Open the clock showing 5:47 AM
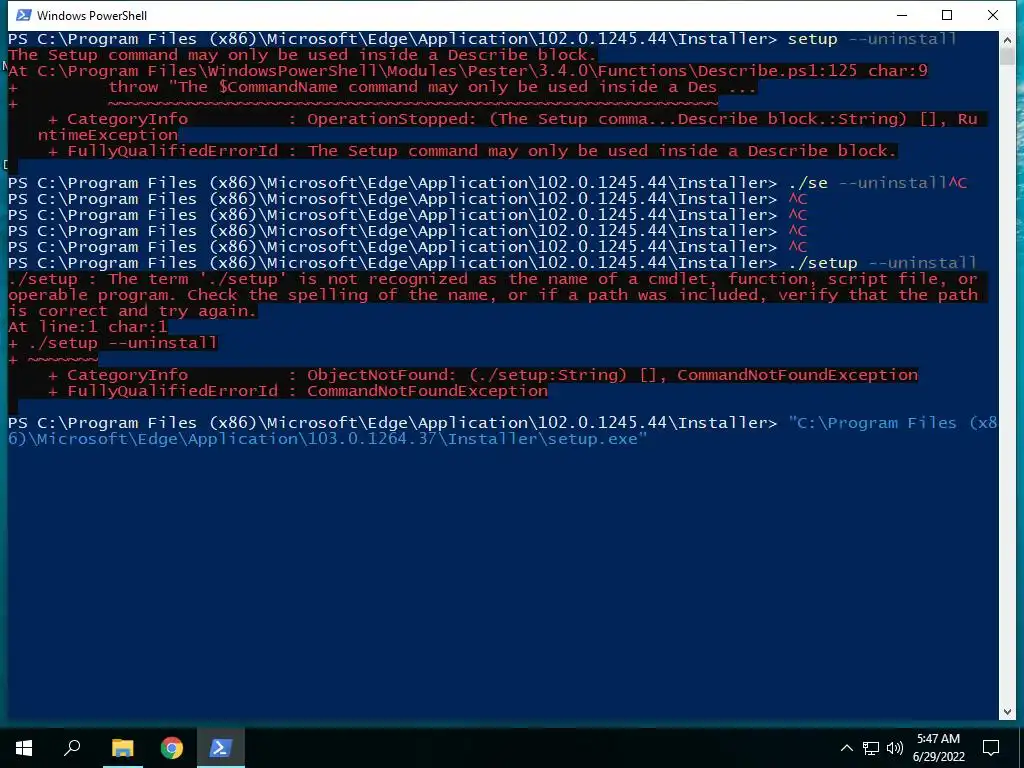The width and height of the screenshot is (1024, 768). point(938,748)
